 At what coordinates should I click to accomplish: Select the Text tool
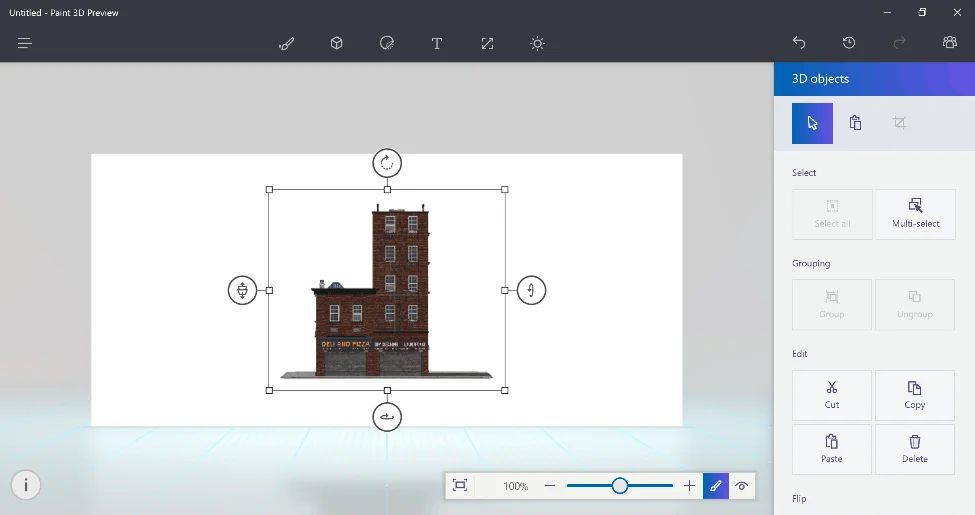point(437,44)
